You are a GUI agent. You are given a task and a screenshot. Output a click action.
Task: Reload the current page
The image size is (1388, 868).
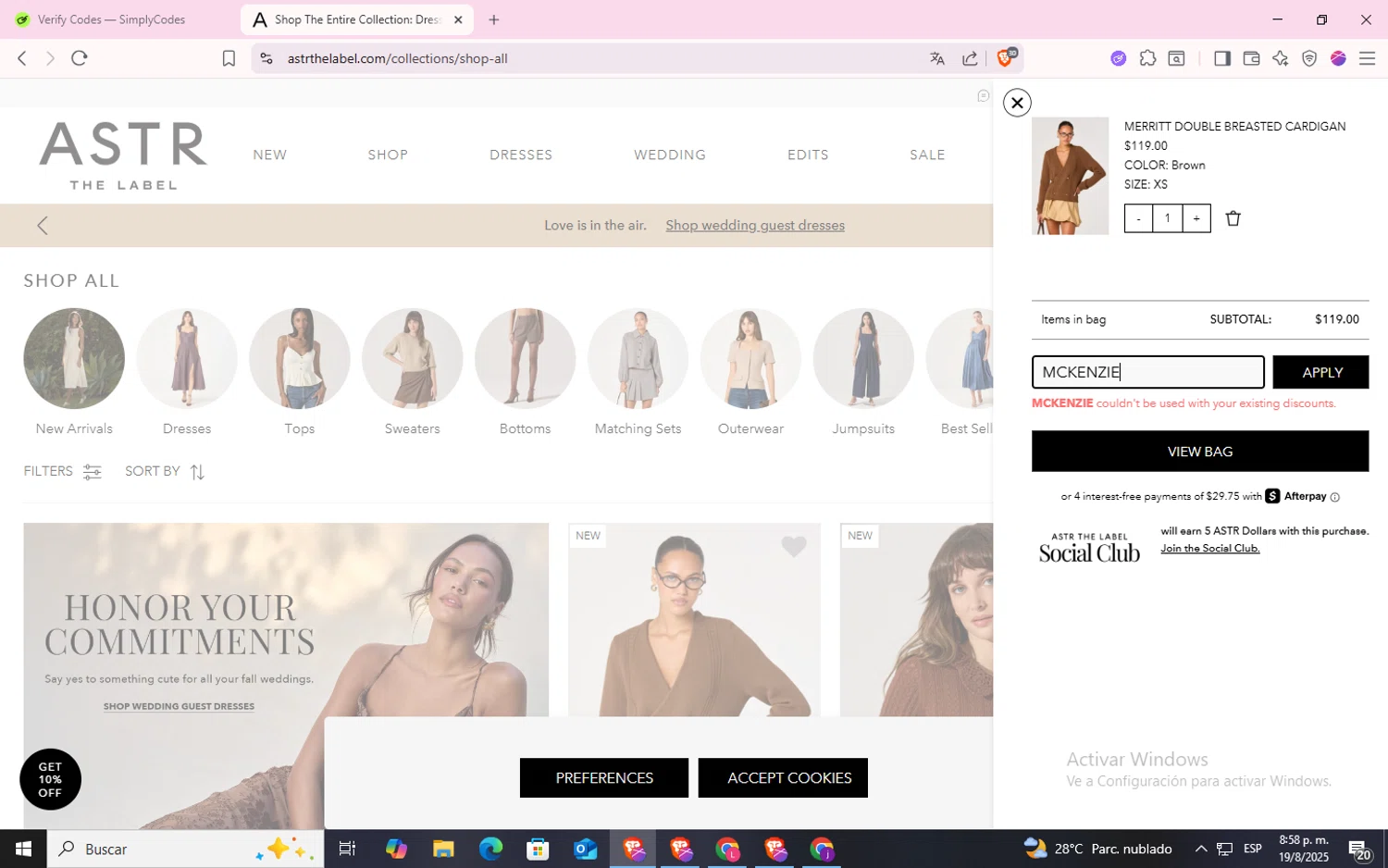coord(80,58)
